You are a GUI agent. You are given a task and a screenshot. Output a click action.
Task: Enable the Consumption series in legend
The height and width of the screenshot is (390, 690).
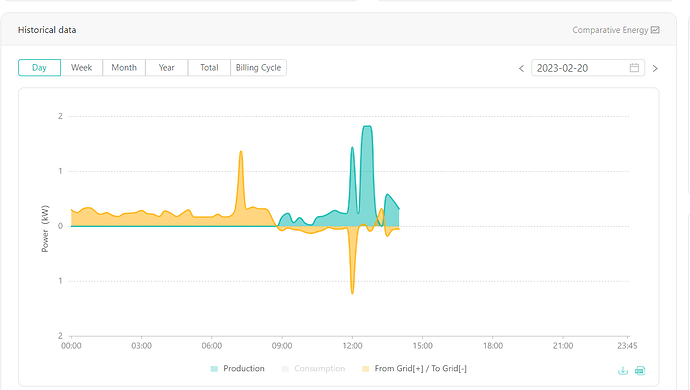point(313,368)
